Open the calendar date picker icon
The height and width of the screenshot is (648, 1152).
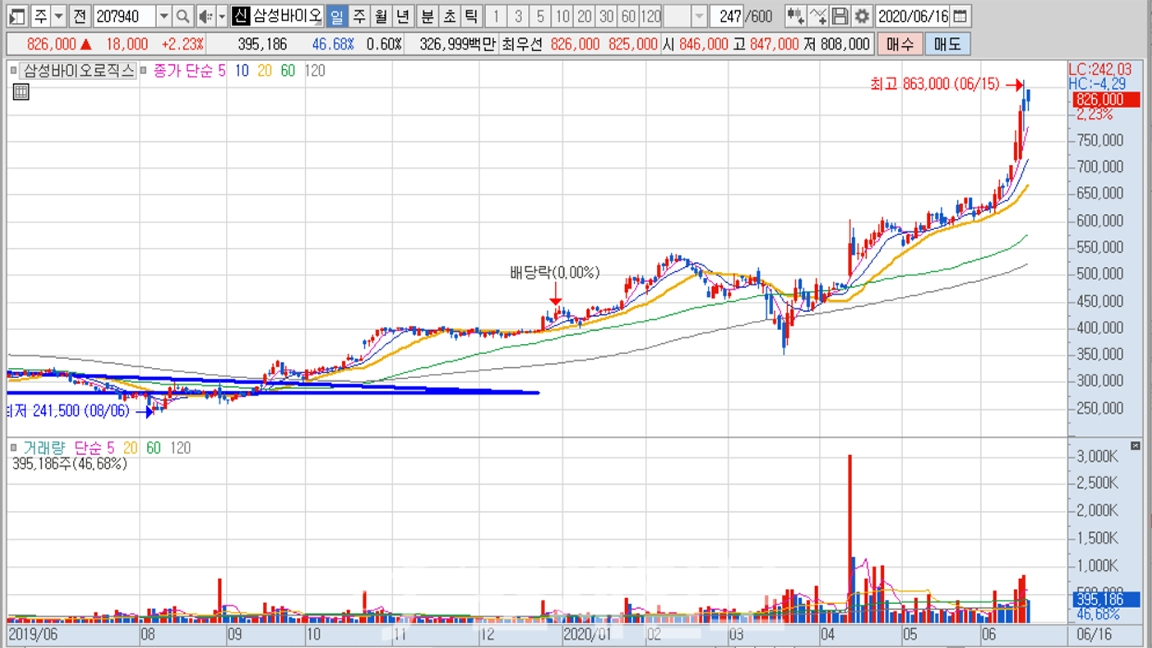960,16
